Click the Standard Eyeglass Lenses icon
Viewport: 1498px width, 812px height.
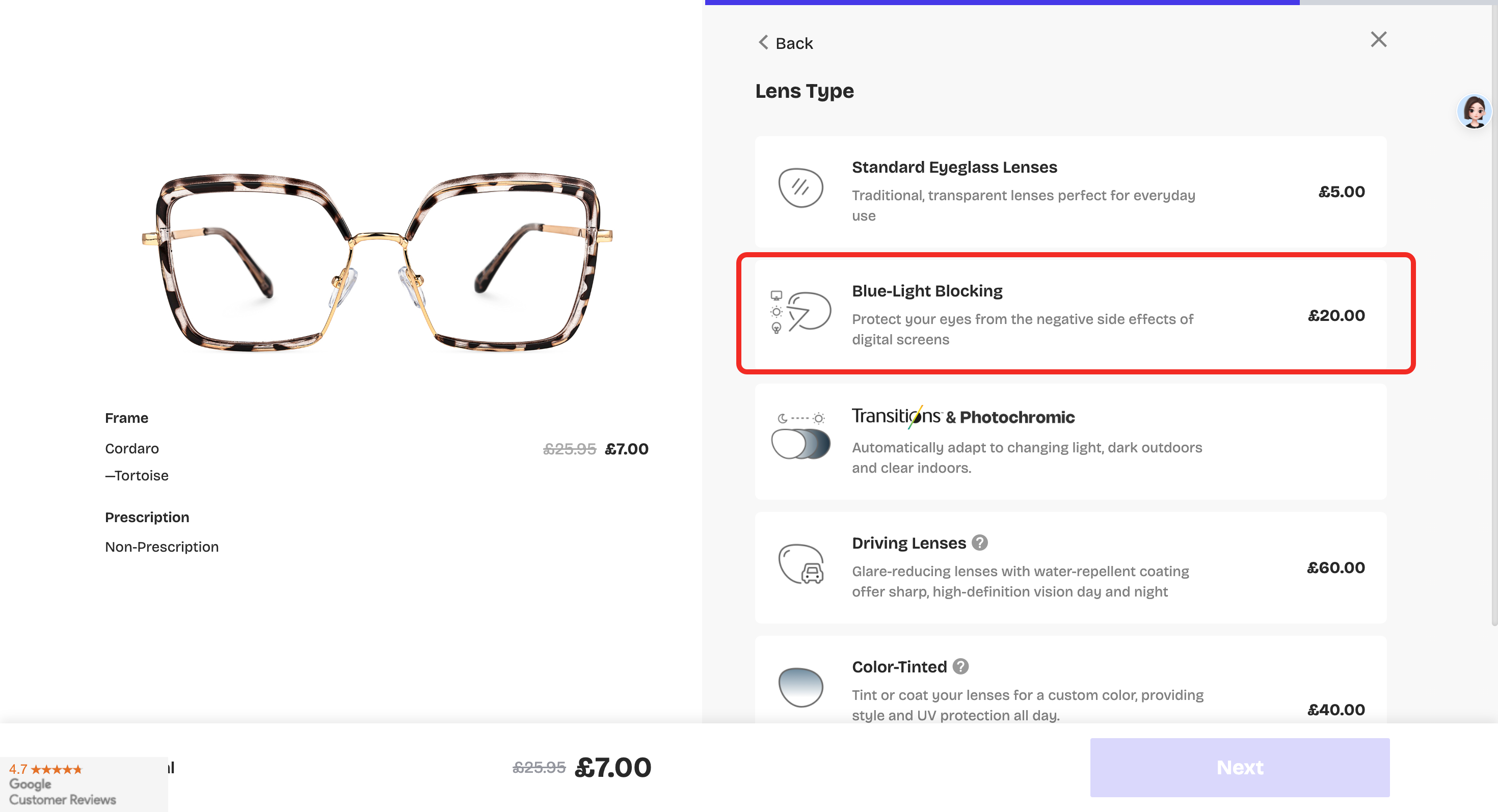pos(800,188)
